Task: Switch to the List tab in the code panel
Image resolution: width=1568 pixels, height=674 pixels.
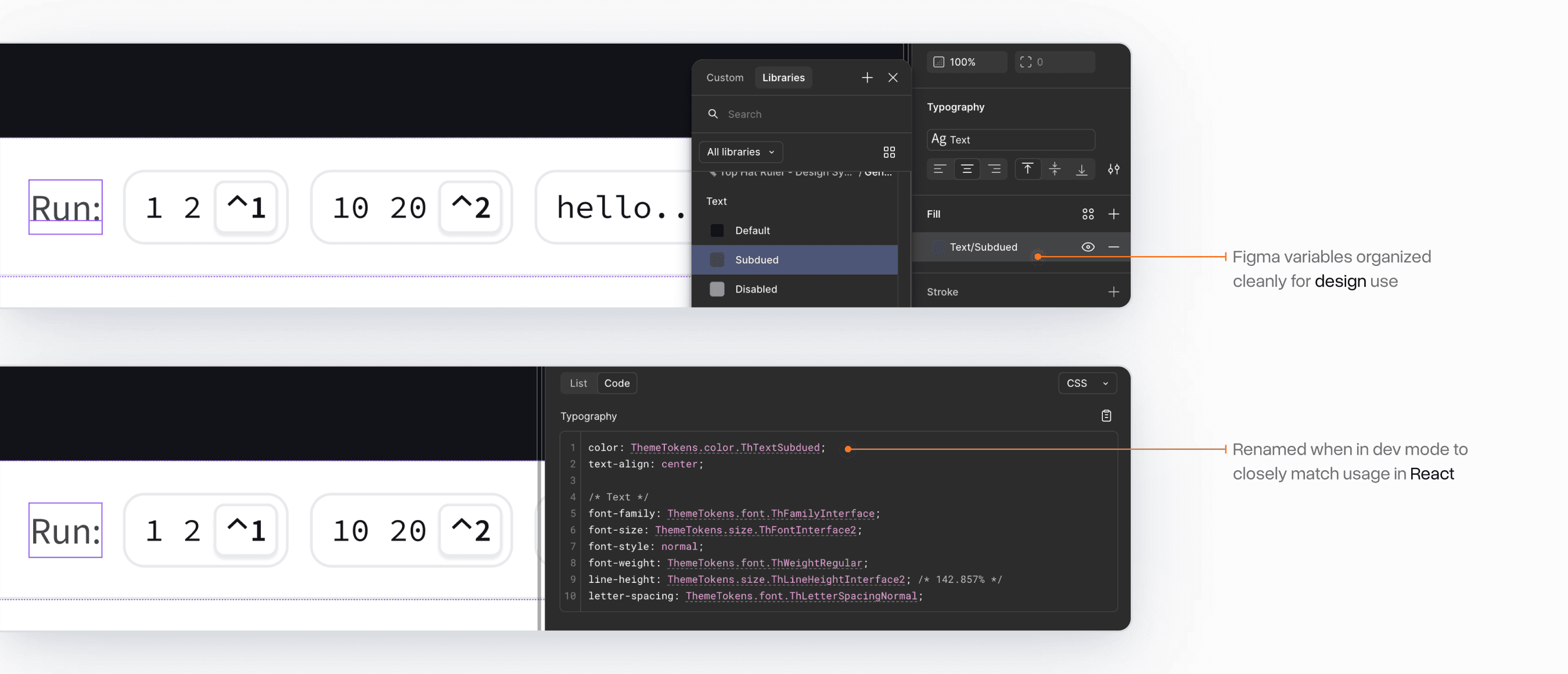Action: point(578,383)
